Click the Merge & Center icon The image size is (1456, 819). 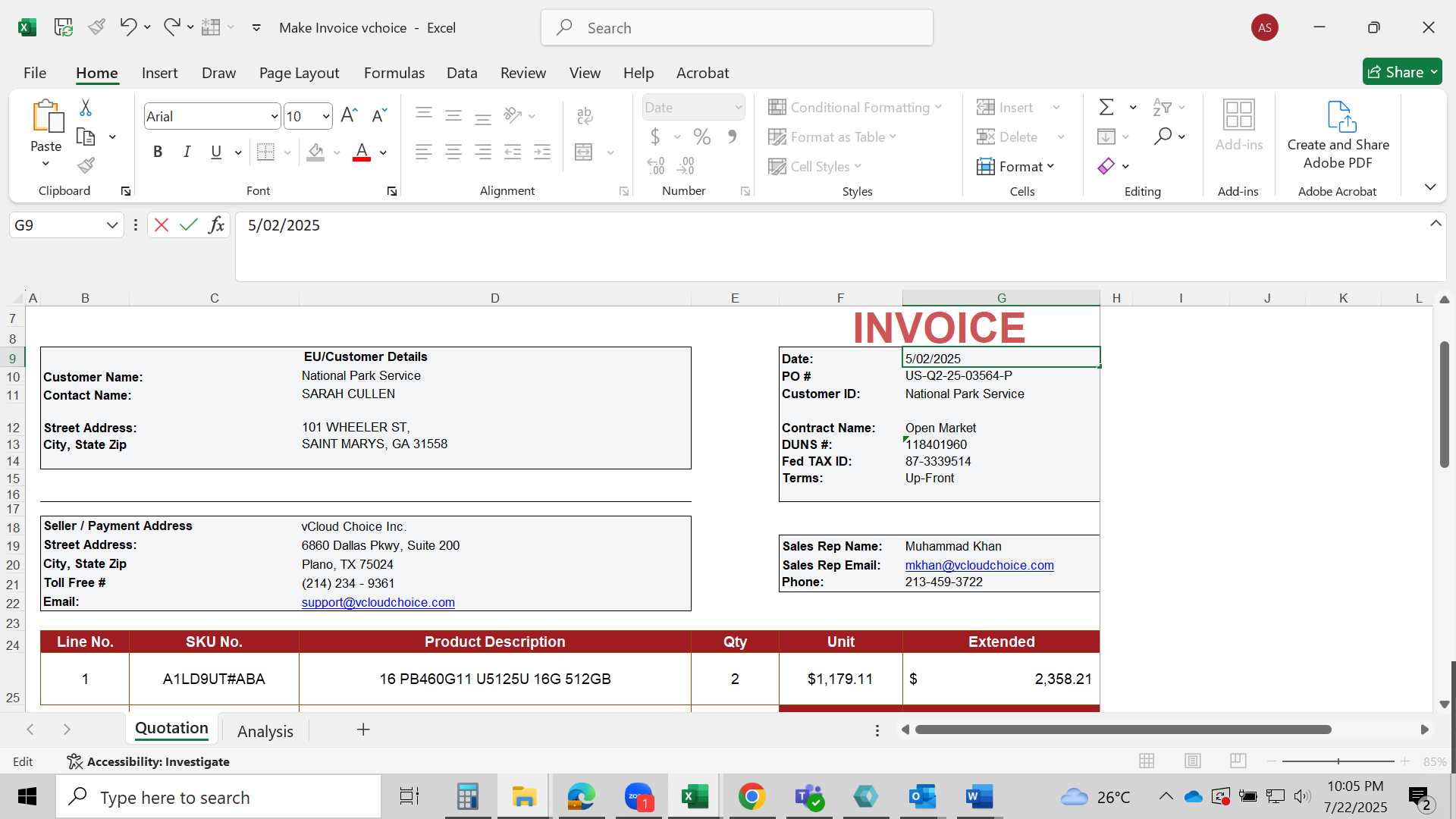tap(584, 152)
